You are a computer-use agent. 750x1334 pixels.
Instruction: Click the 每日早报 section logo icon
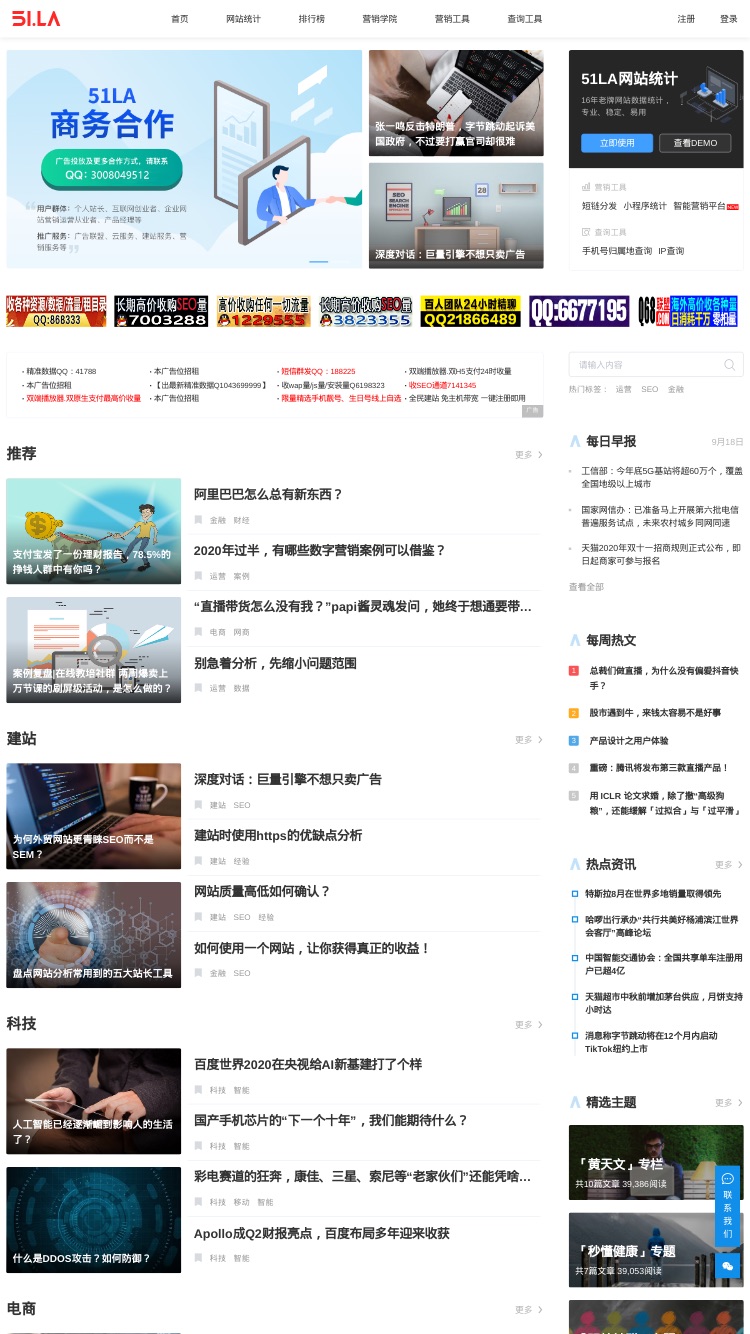point(575,441)
